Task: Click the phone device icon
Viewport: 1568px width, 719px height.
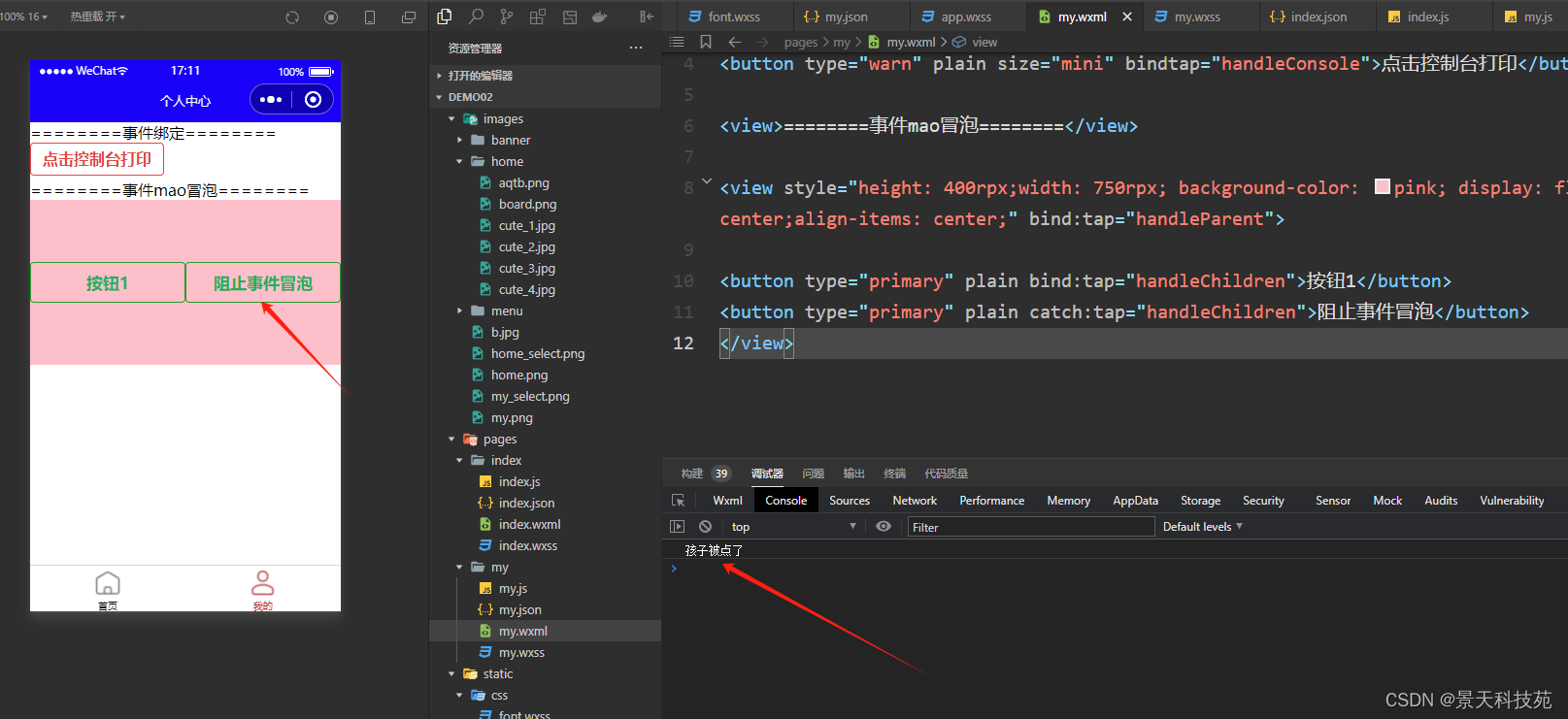Action: tap(370, 17)
